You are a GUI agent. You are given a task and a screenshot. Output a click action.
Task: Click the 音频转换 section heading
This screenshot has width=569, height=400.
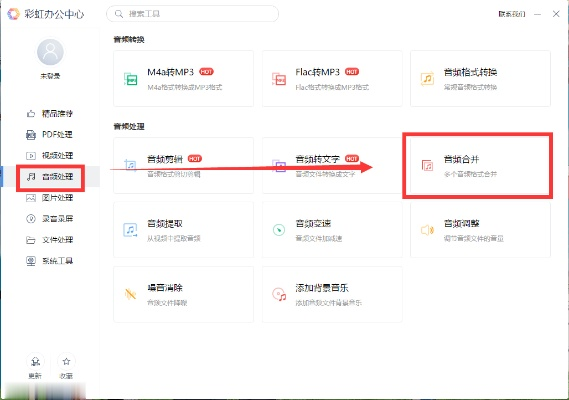pyautogui.click(x=129, y=39)
